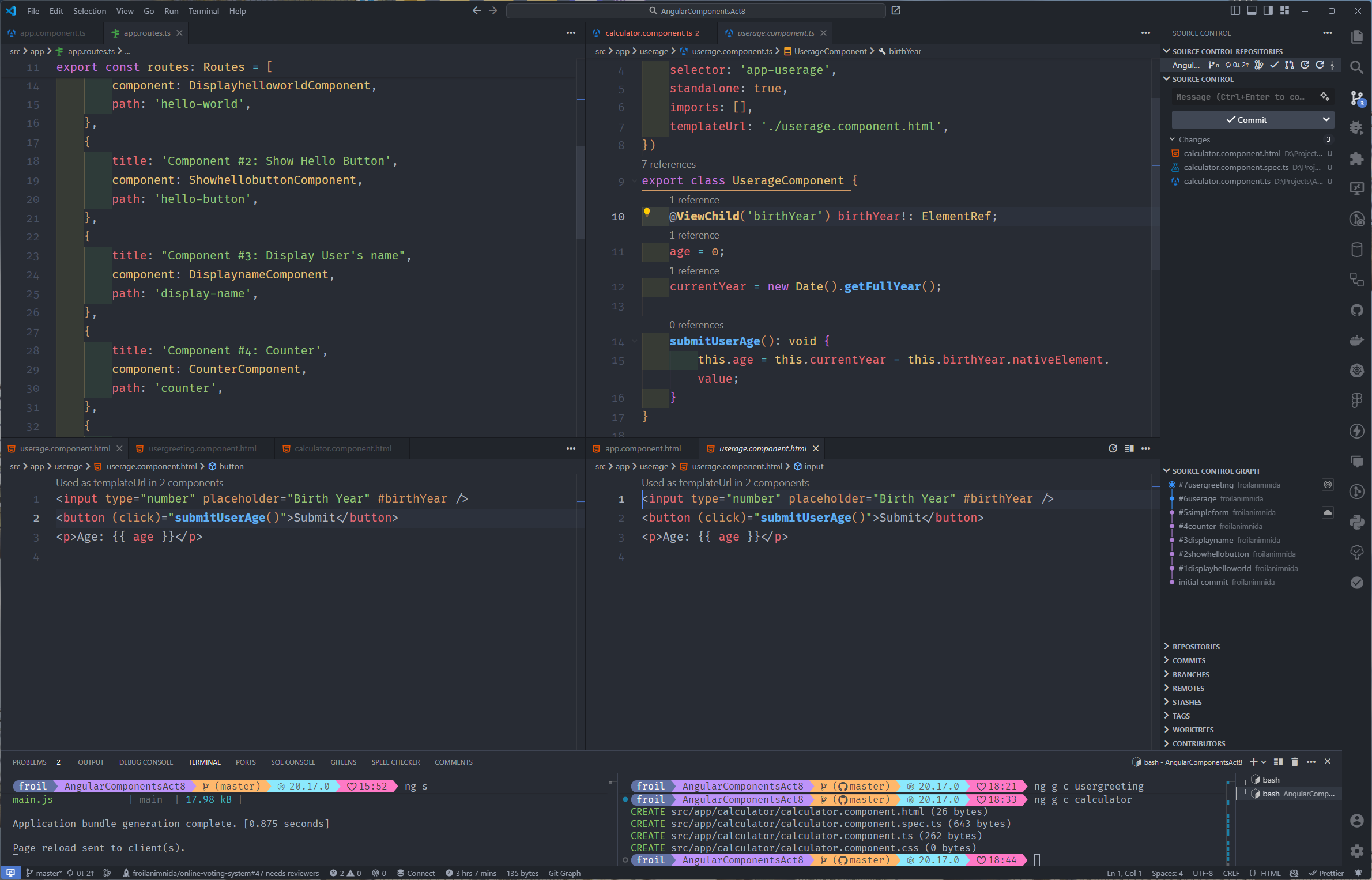
Task: Switch to the PROBLEMS panel tab
Action: click(30, 762)
